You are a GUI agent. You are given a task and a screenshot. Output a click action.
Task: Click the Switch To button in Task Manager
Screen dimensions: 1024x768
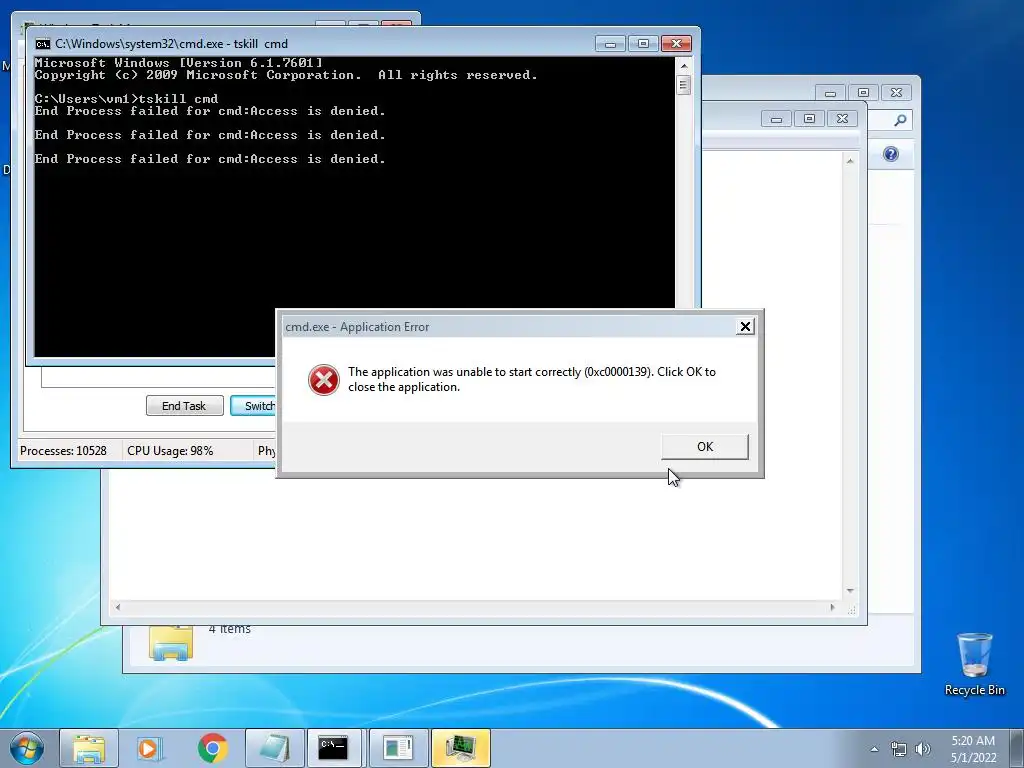coord(253,406)
